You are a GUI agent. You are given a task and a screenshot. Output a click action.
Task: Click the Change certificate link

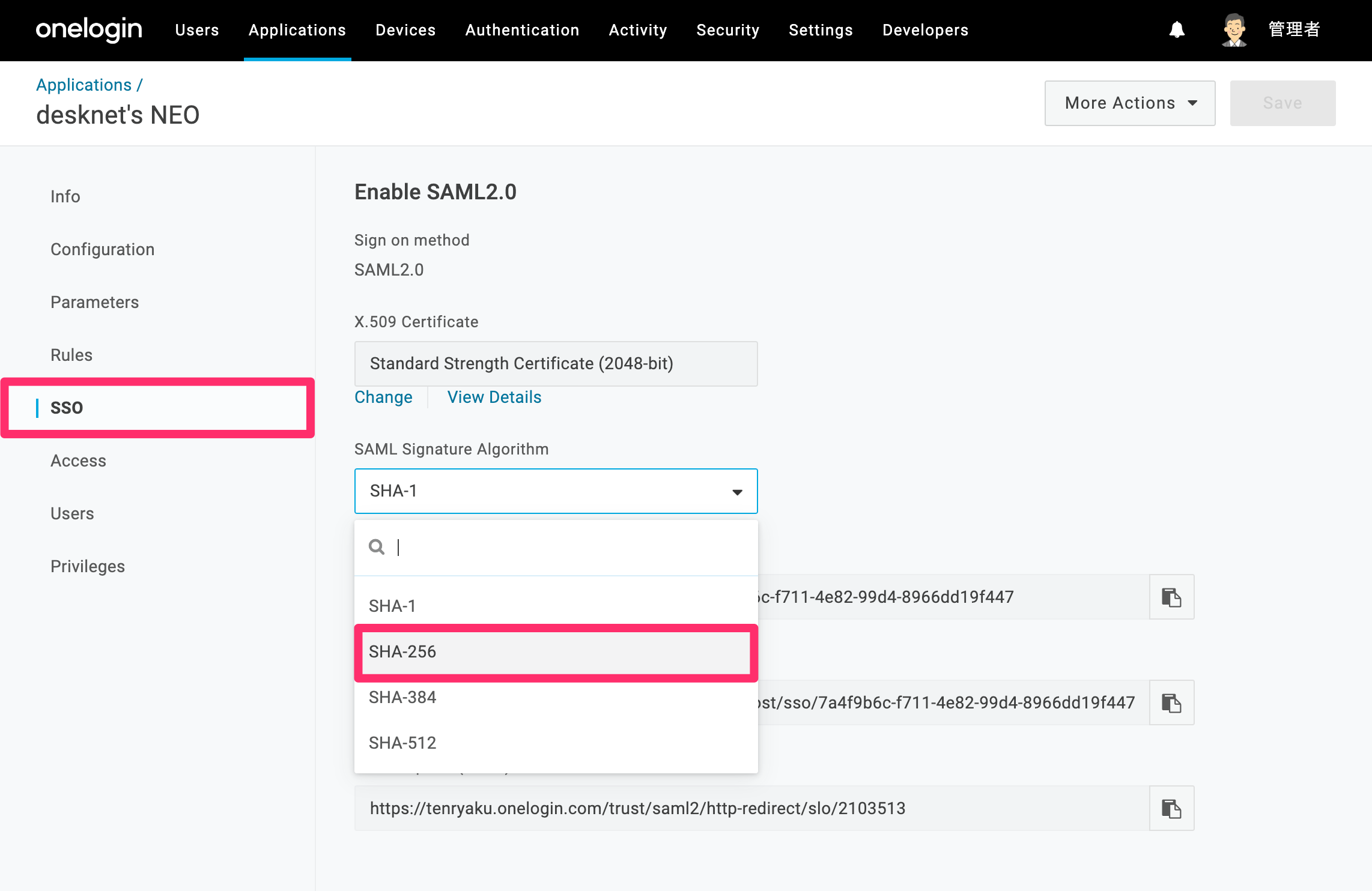[x=383, y=397]
